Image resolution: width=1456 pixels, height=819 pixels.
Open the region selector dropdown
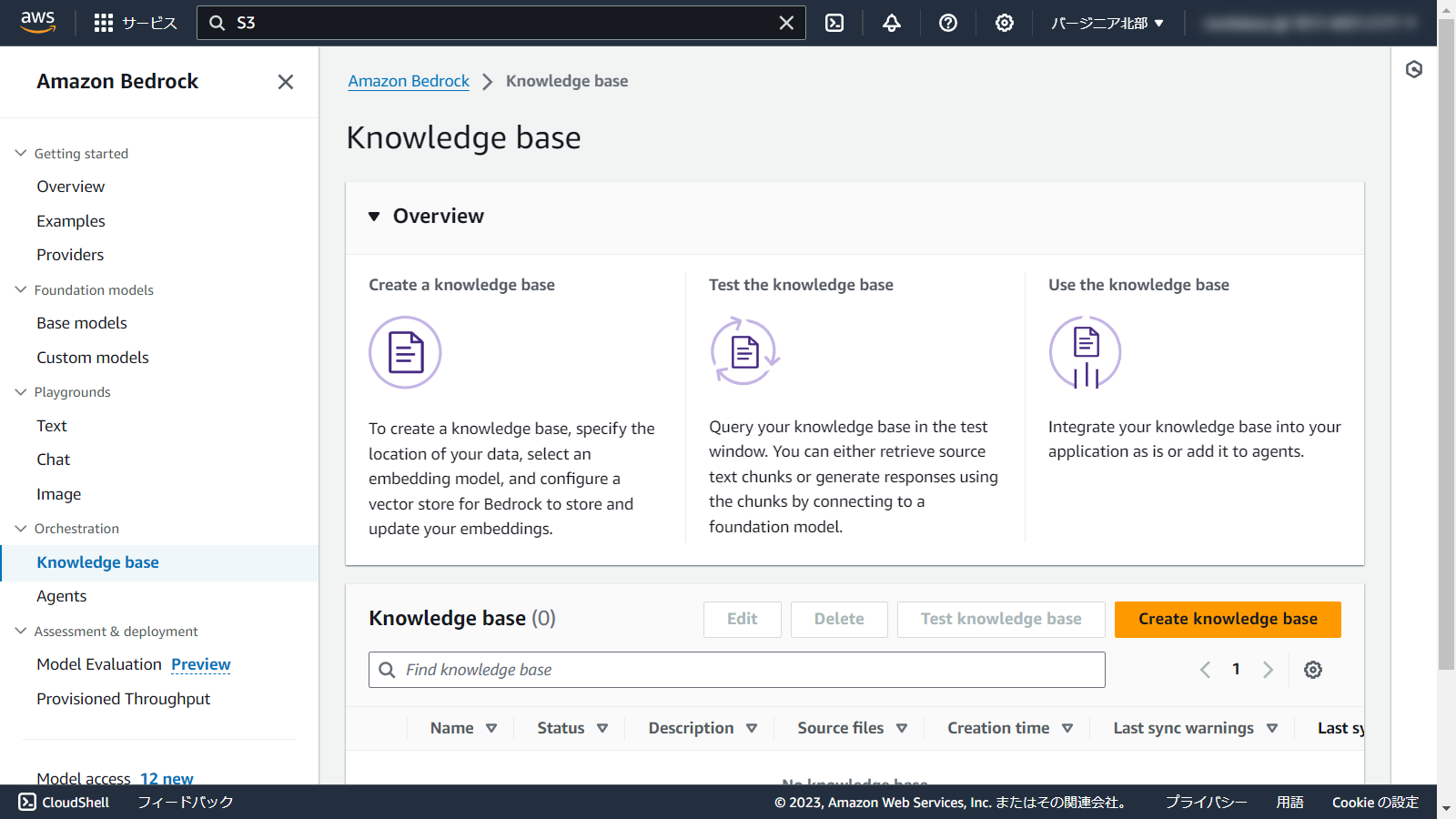pos(1107,23)
